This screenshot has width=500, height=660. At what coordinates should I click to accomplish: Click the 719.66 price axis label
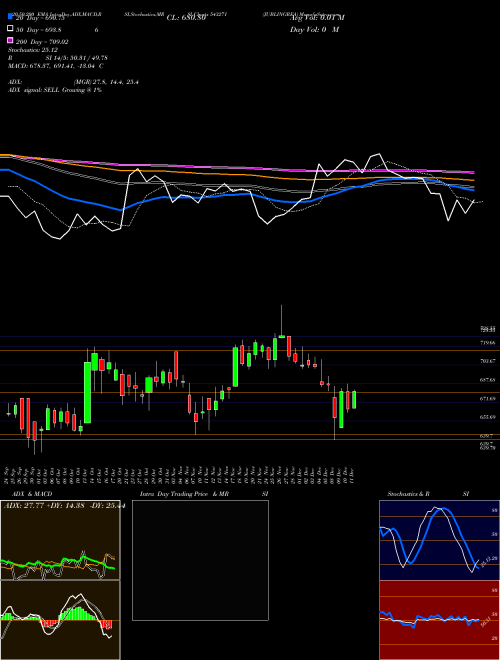pyautogui.click(x=488, y=343)
